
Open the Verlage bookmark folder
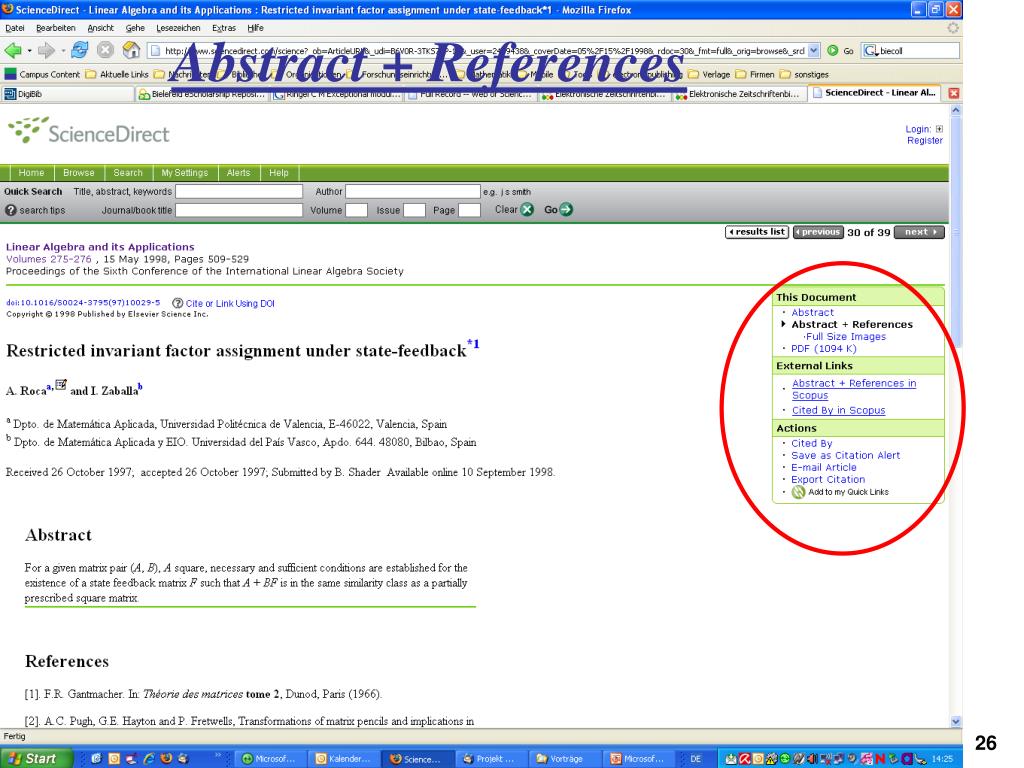point(709,74)
